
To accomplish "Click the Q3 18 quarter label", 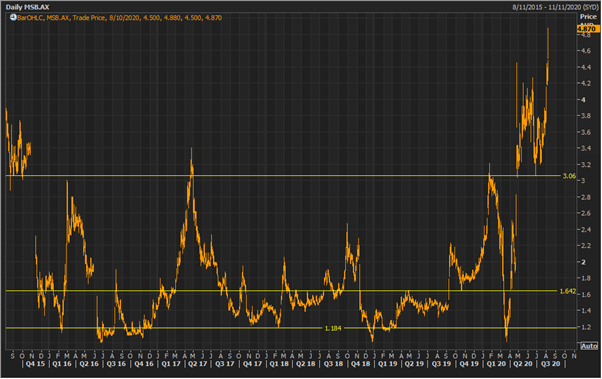I will pyautogui.click(x=333, y=364).
